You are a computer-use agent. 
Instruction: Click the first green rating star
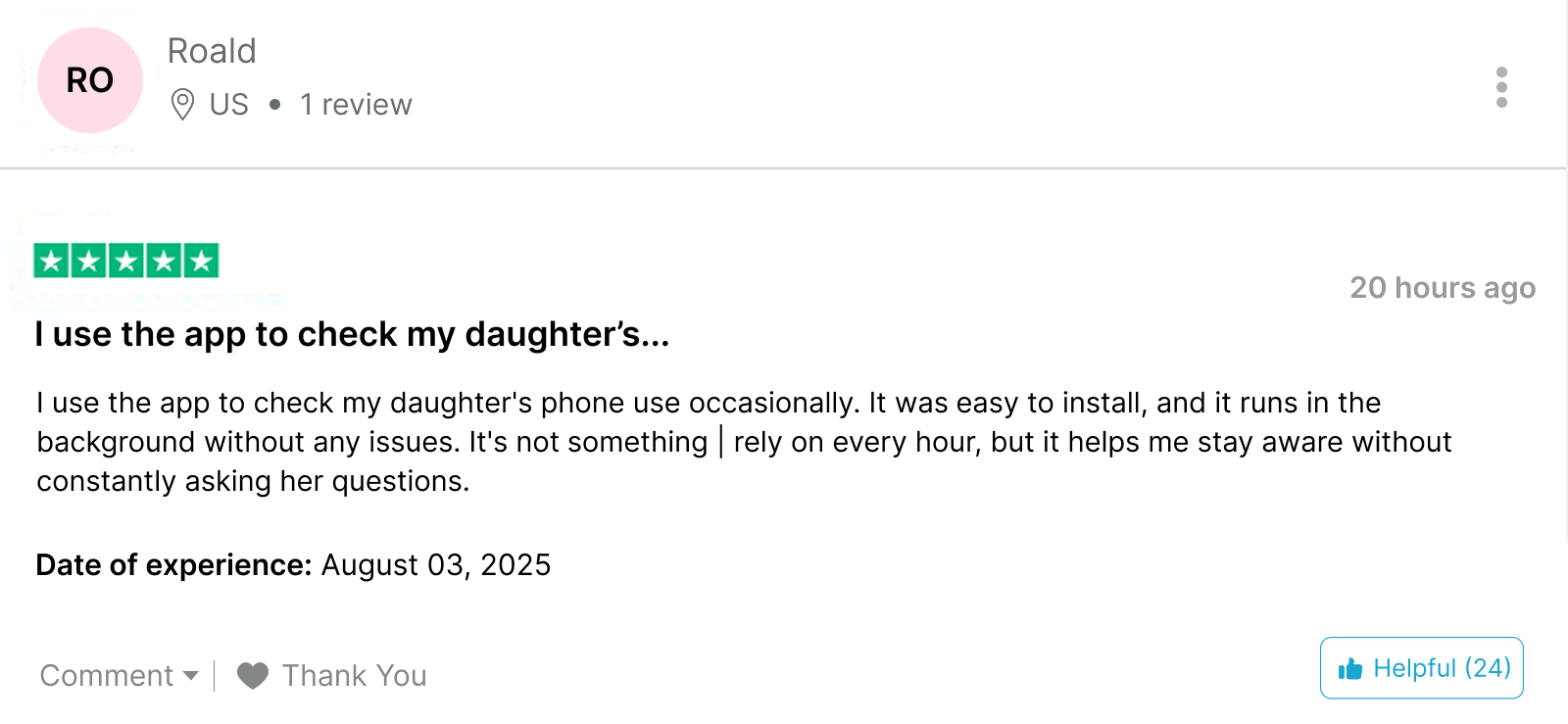[x=51, y=261]
